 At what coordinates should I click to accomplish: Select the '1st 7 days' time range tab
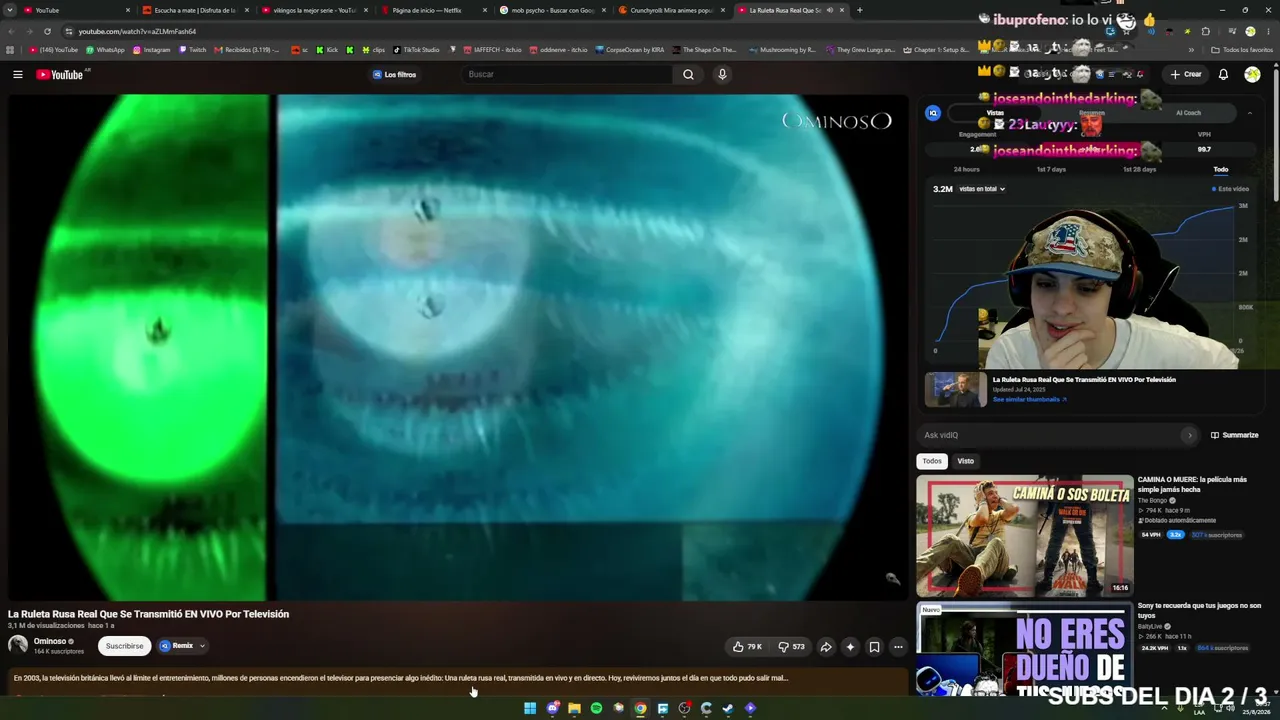(1051, 170)
